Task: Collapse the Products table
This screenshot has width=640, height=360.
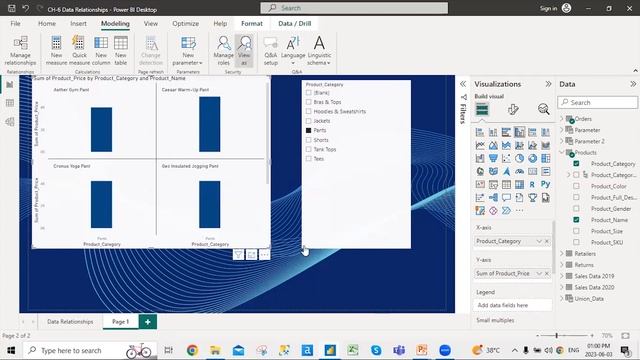Action: pos(562,152)
